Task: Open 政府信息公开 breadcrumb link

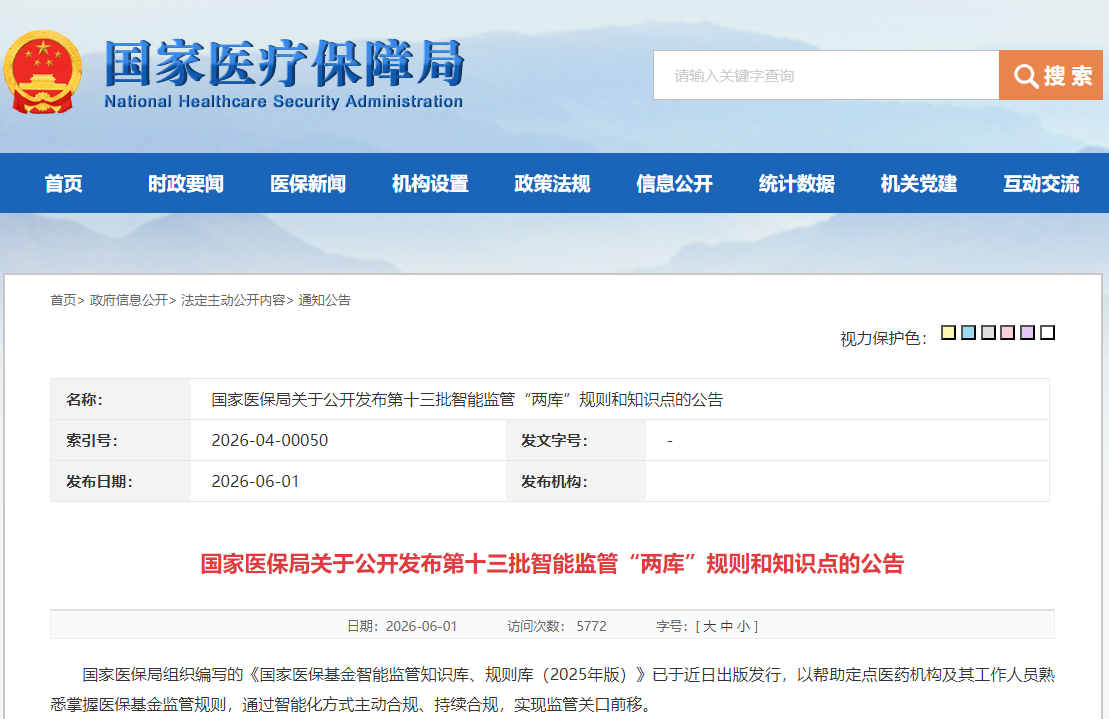Action: [x=129, y=300]
